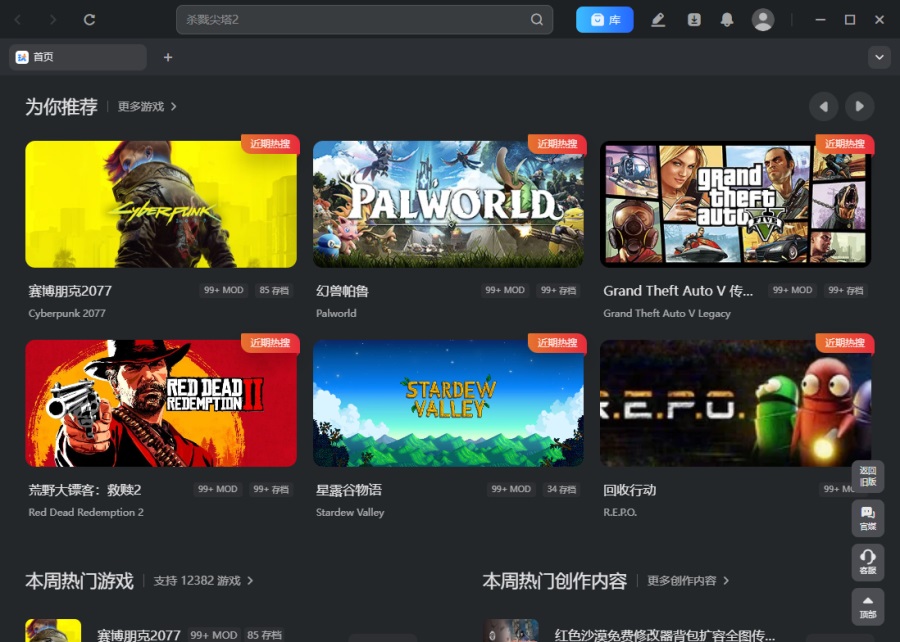Go back with the left arrow
Image resolution: width=900 pixels, height=642 pixels.
coord(18,20)
